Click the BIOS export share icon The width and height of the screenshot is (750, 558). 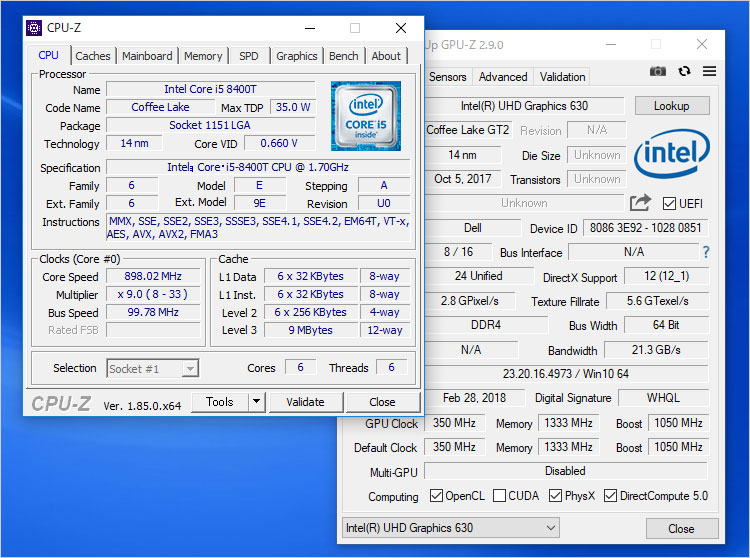tap(640, 203)
